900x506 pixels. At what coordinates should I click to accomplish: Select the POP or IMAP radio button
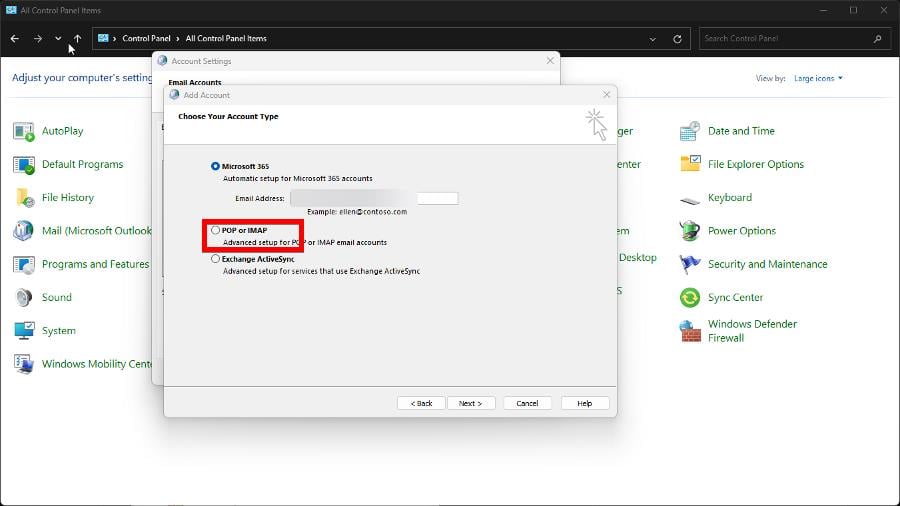[x=215, y=230]
